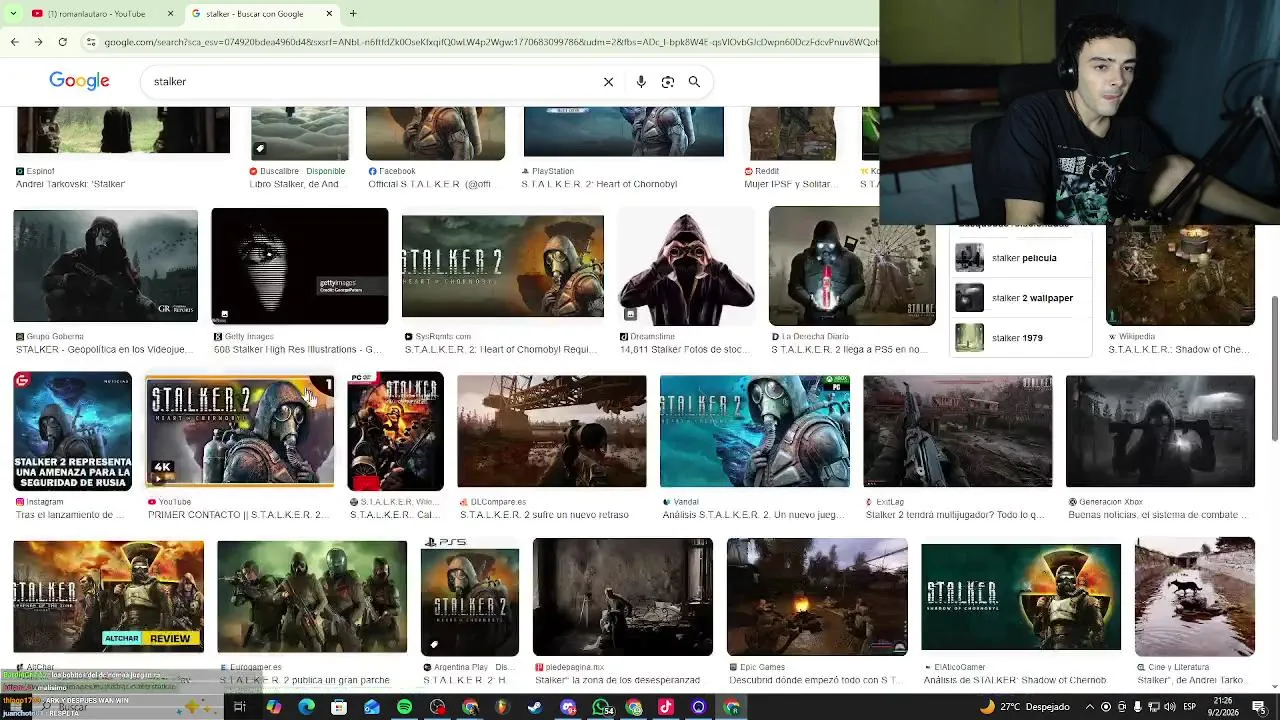Screen dimensions: 1280x720
Task: Open piedepagina zona de los desesperanzados image
Action: 622,597
